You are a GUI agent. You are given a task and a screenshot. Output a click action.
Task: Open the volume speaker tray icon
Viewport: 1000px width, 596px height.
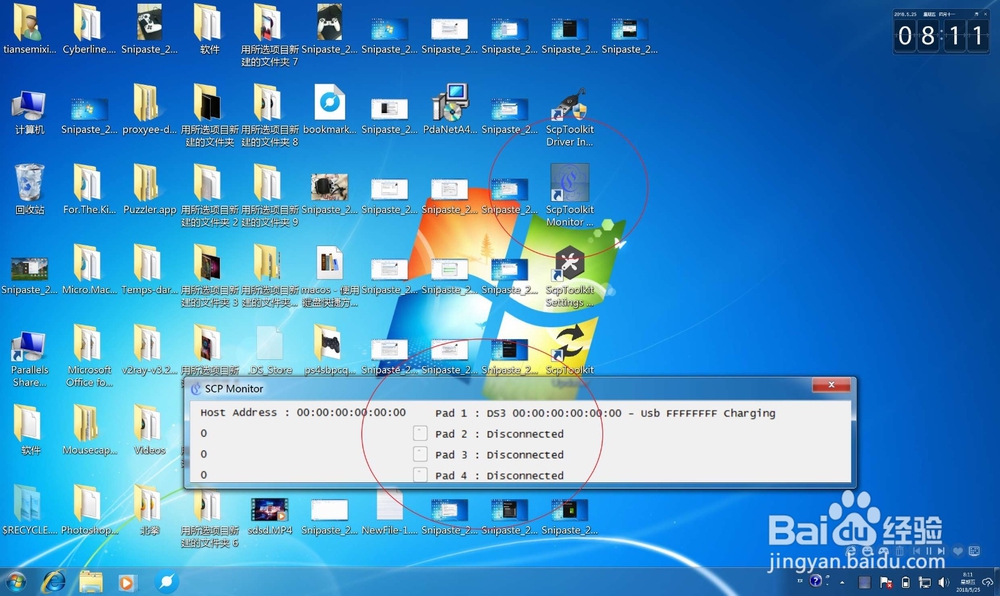944,582
